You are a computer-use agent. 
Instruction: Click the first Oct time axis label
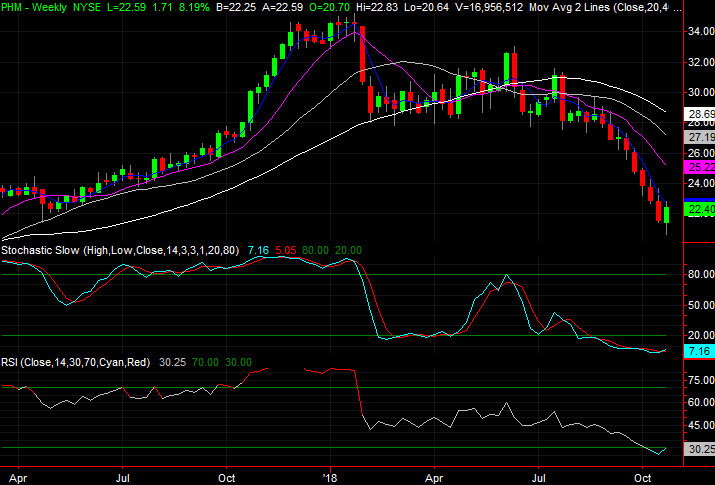[x=227, y=478]
